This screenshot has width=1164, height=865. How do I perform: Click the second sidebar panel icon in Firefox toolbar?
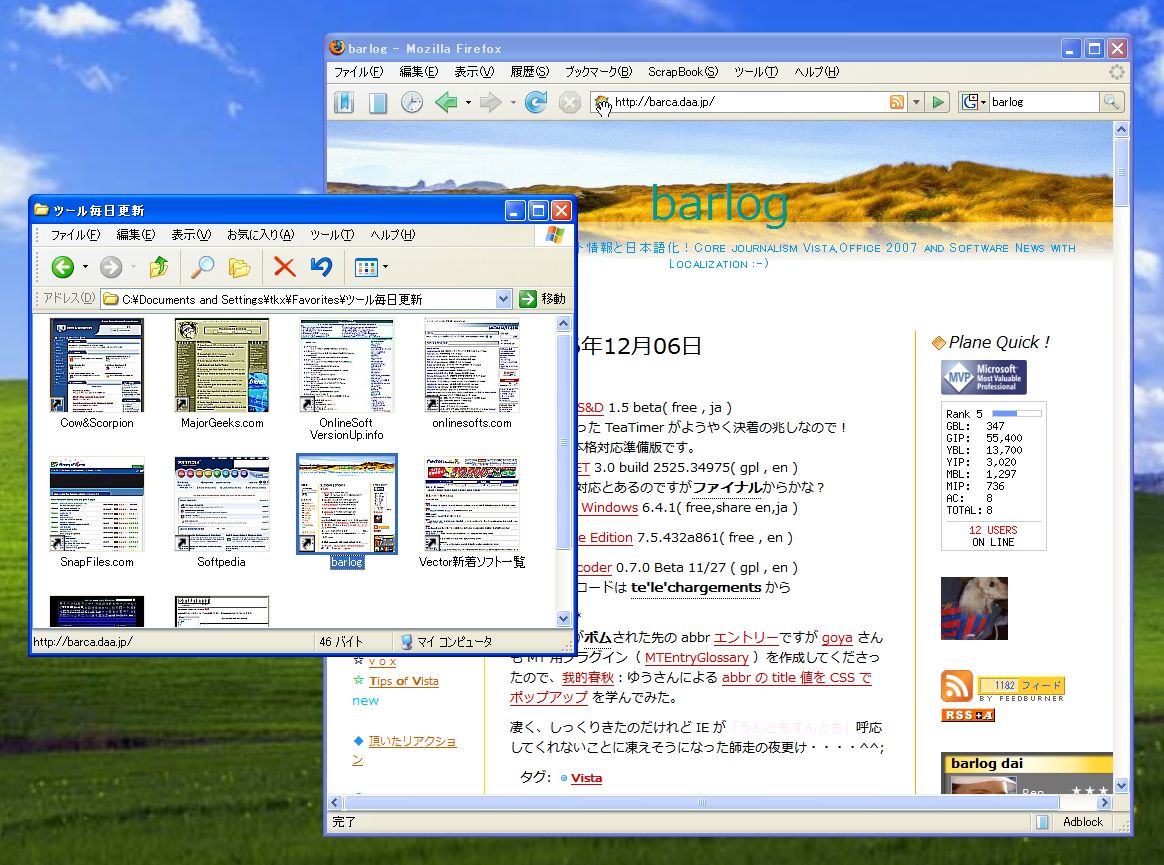pos(378,102)
